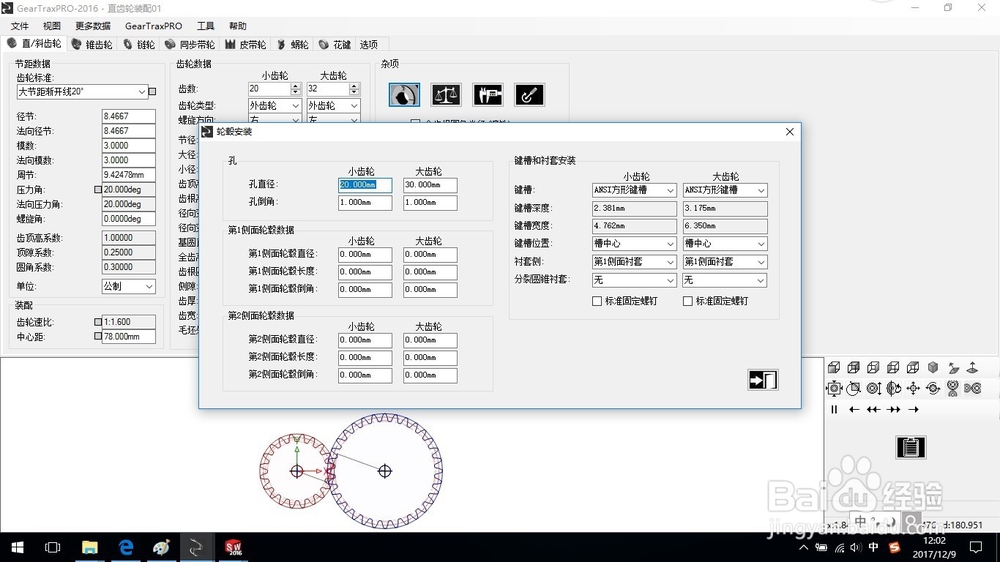Image resolution: width=1000 pixels, height=562 pixels.
Task: Switch to the 同步带轮 tab
Action: tap(190, 44)
